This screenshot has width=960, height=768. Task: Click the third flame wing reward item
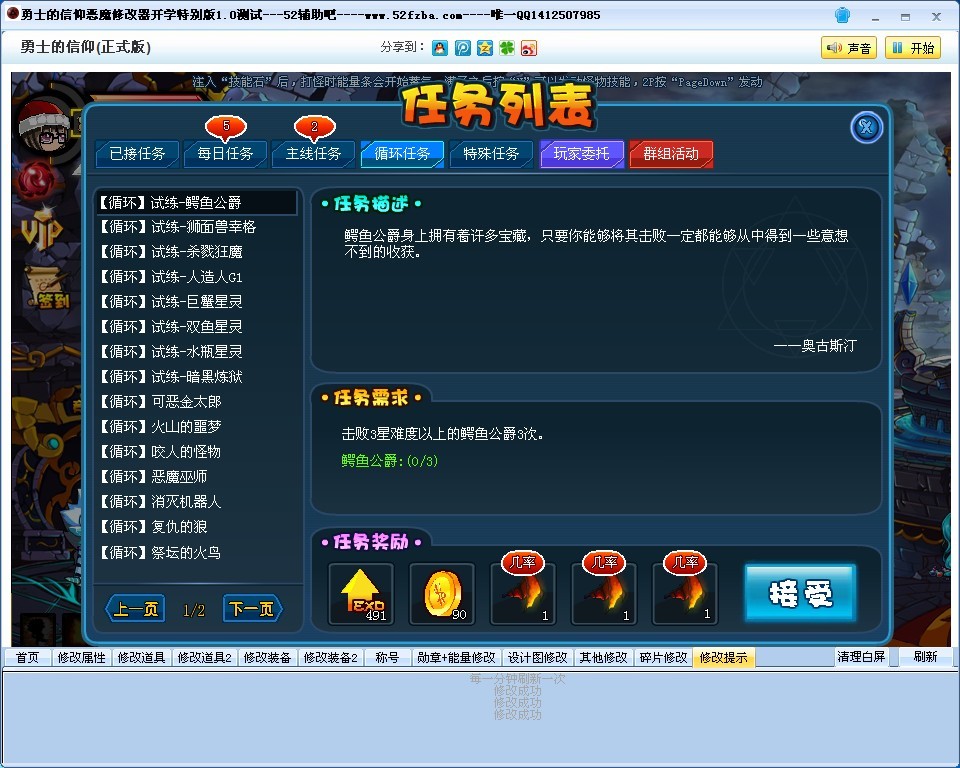(x=684, y=594)
